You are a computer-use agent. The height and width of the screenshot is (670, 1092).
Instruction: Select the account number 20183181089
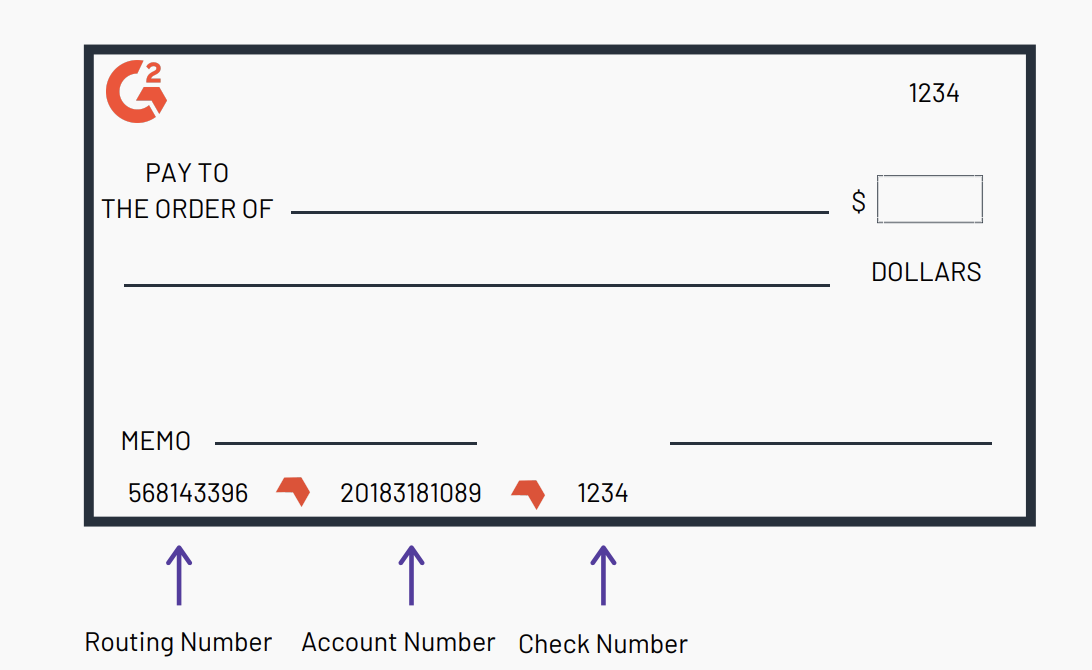[x=410, y=493]
